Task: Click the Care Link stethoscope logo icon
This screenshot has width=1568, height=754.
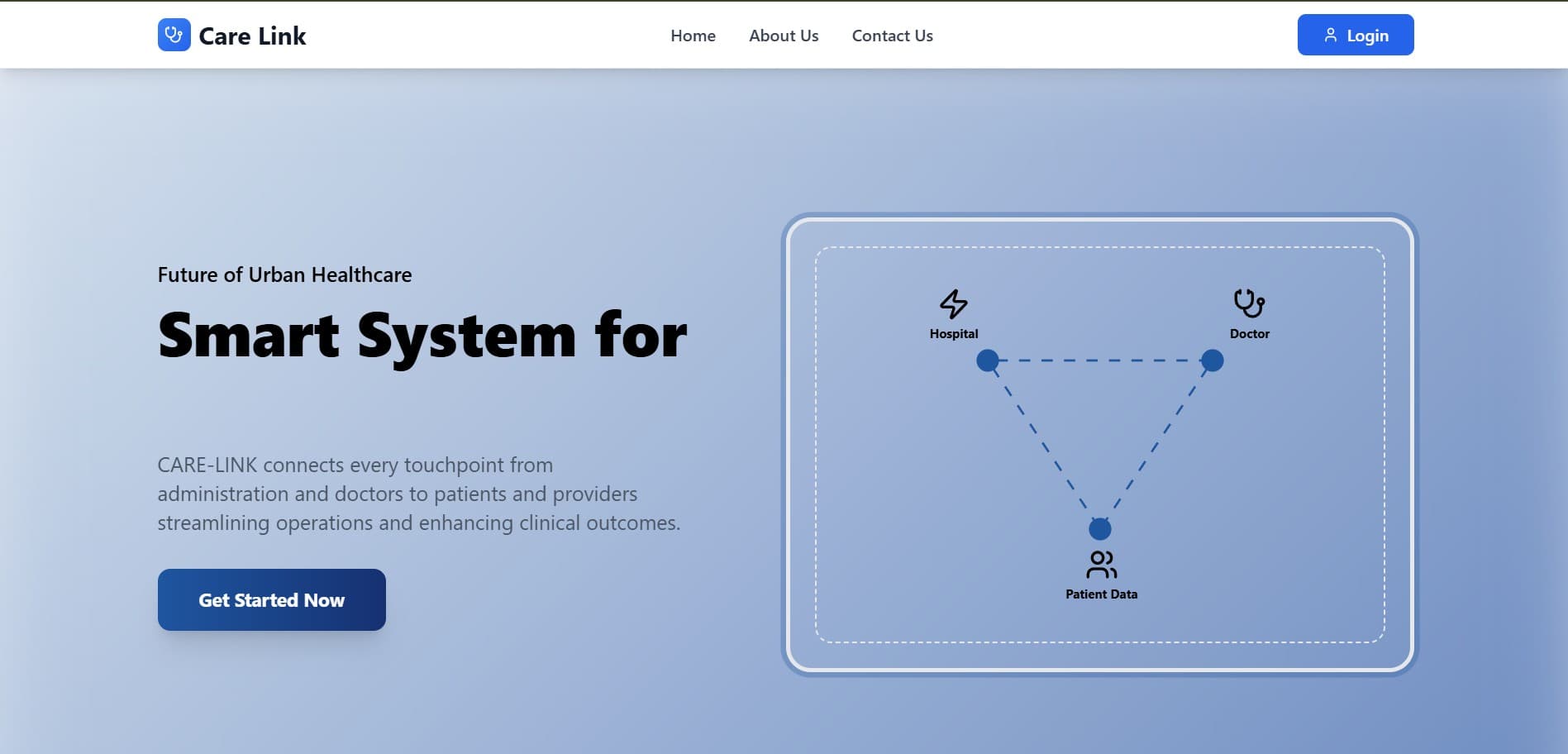Action: coord(174,36)
